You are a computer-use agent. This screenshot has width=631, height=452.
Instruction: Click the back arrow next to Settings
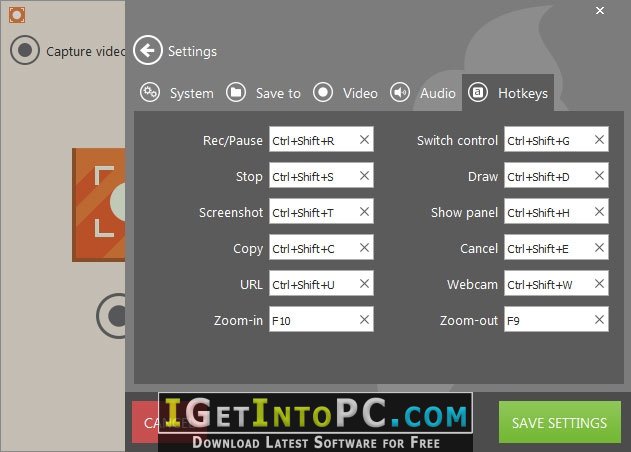tap(148, 50)
